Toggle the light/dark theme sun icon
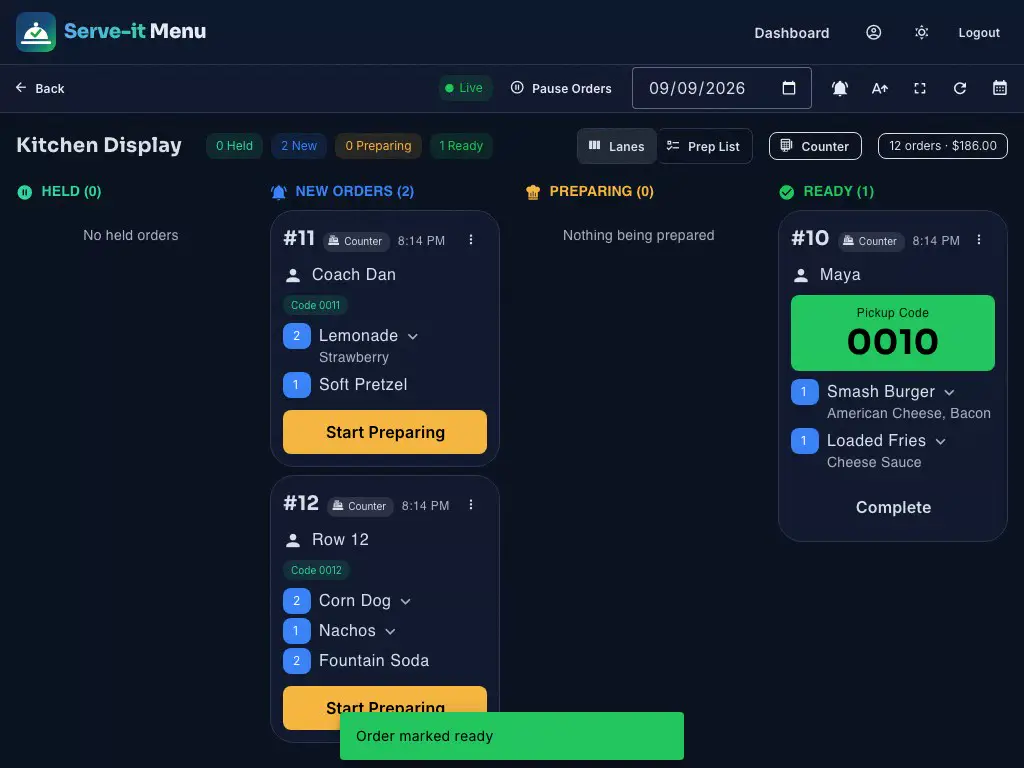Screen dimensions: 1024x768 click(x=921, y=32)
